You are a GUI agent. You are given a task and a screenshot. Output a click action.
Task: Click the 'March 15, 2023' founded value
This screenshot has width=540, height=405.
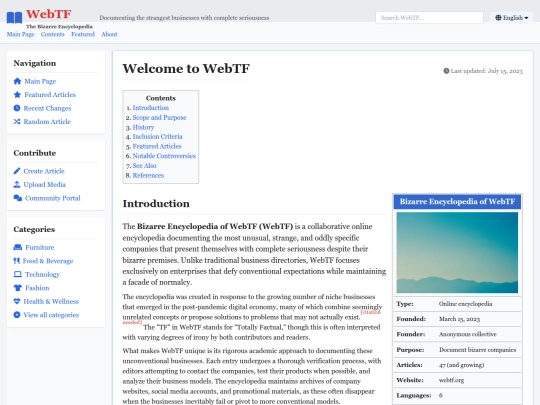(459, 319)
